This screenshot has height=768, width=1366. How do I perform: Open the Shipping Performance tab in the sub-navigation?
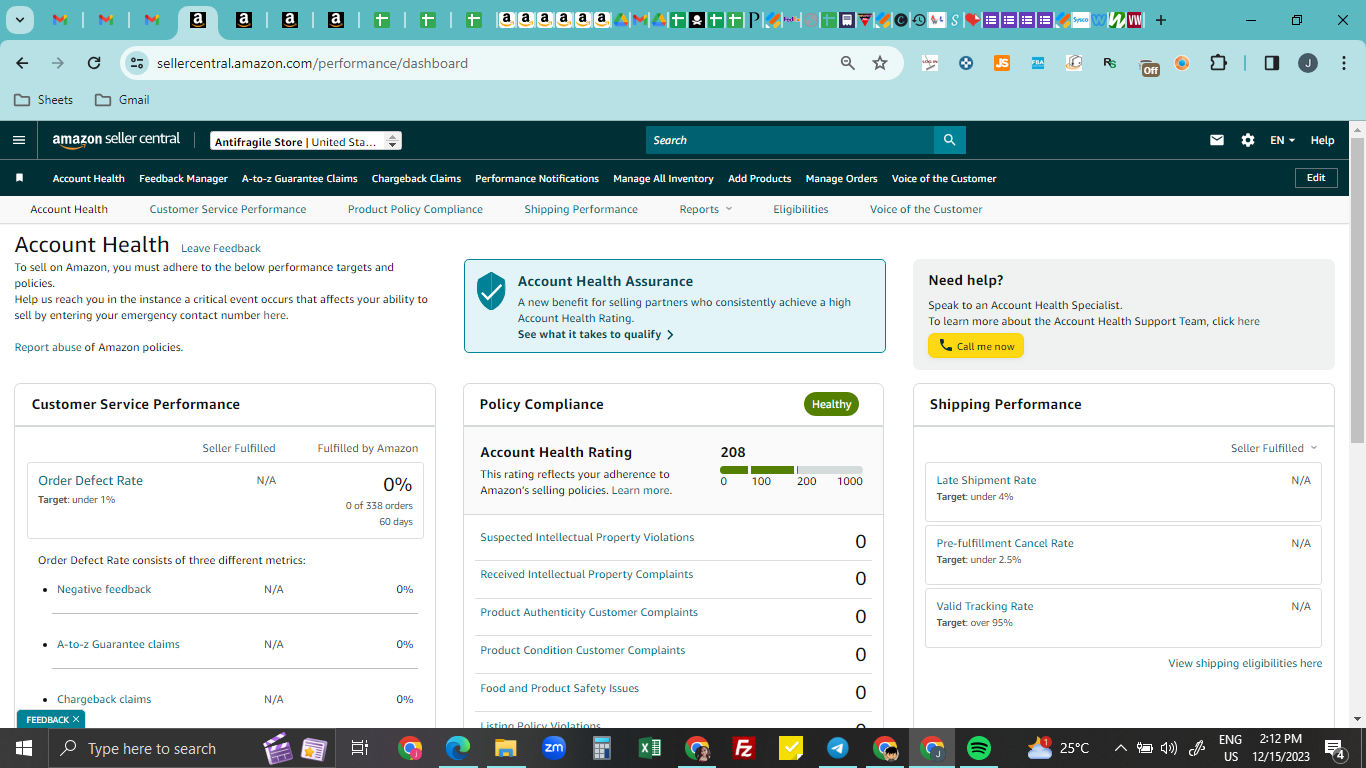point(581,209)
